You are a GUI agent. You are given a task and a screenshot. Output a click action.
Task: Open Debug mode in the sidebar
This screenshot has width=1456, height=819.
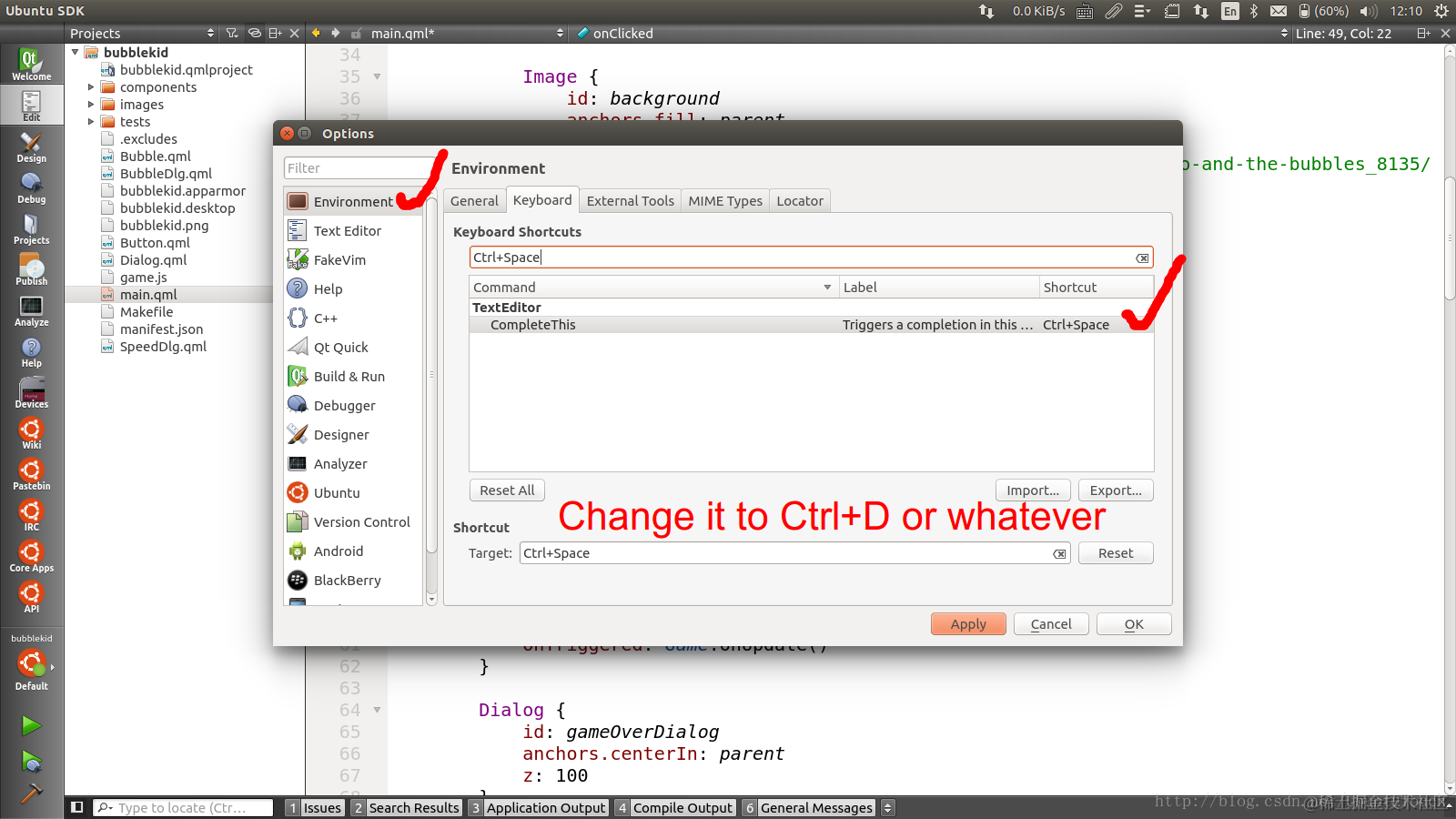tap(31, 187)
